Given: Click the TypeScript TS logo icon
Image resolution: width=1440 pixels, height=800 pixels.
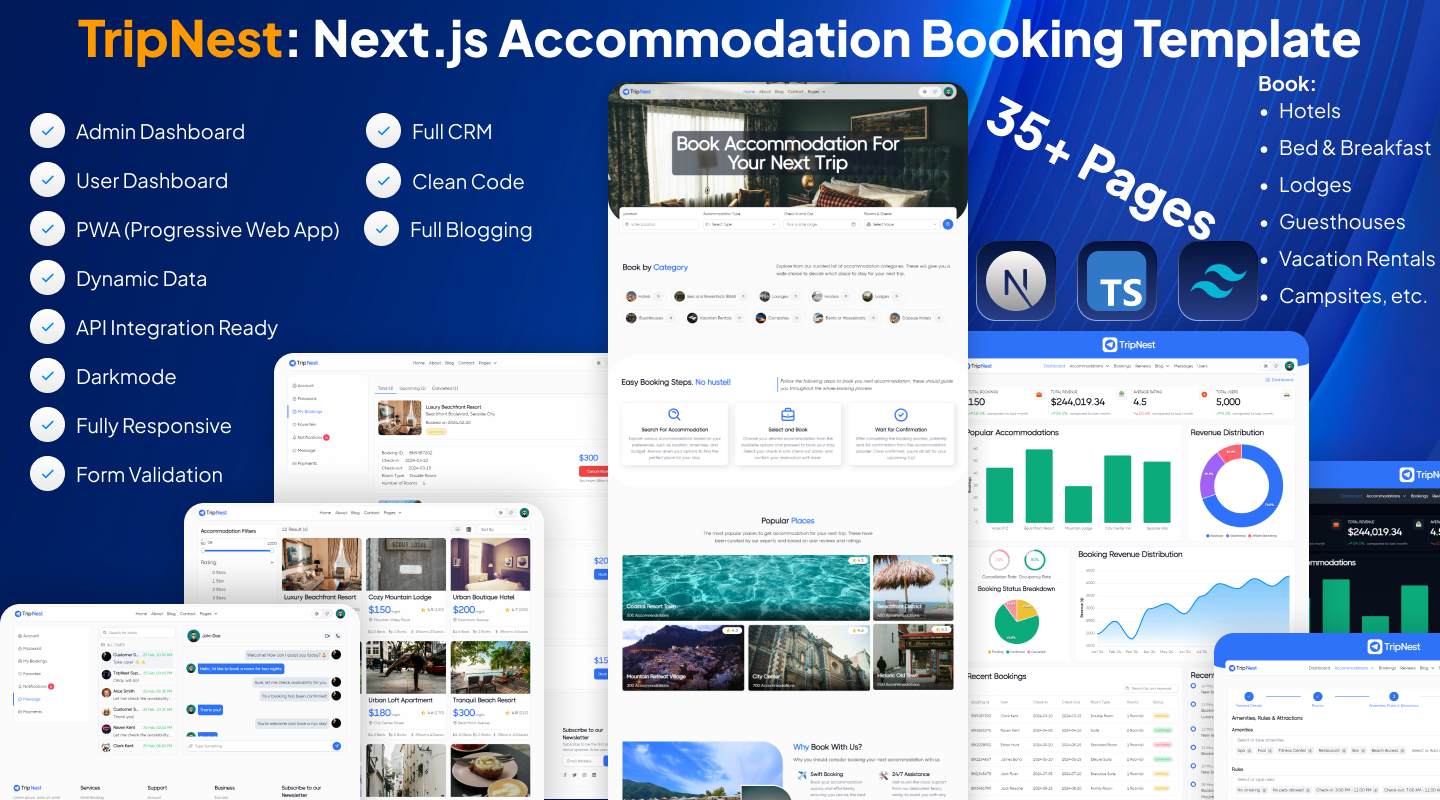Looking at the screenshot, I should coord(1117,281).
